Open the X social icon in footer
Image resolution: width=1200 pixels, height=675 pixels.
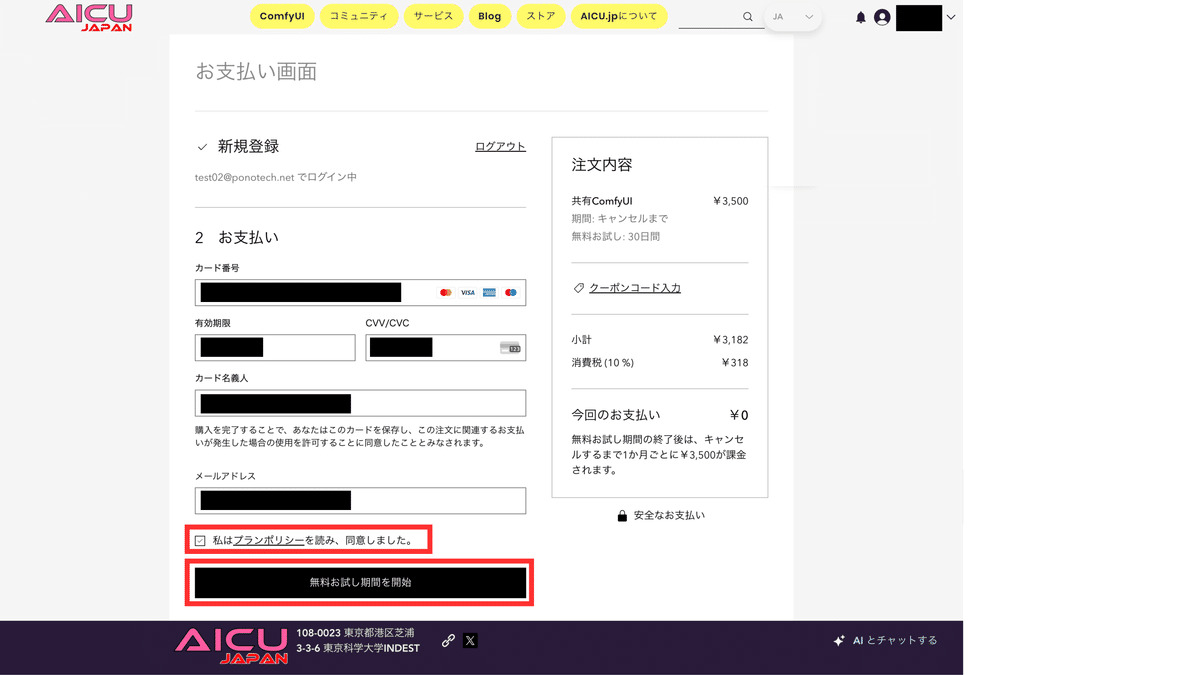[x=470, y=640]
